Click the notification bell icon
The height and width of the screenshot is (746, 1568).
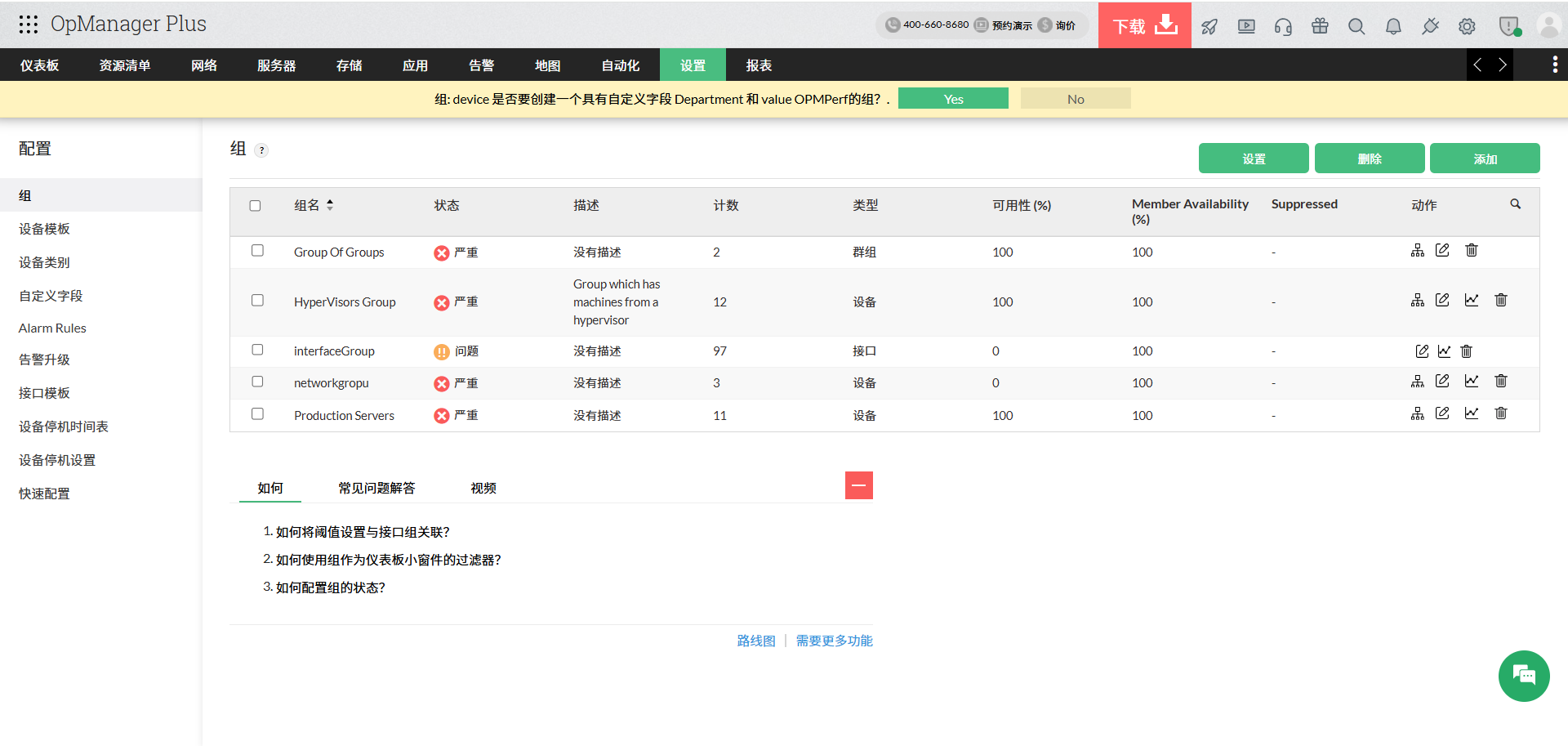pos(1393,26)
